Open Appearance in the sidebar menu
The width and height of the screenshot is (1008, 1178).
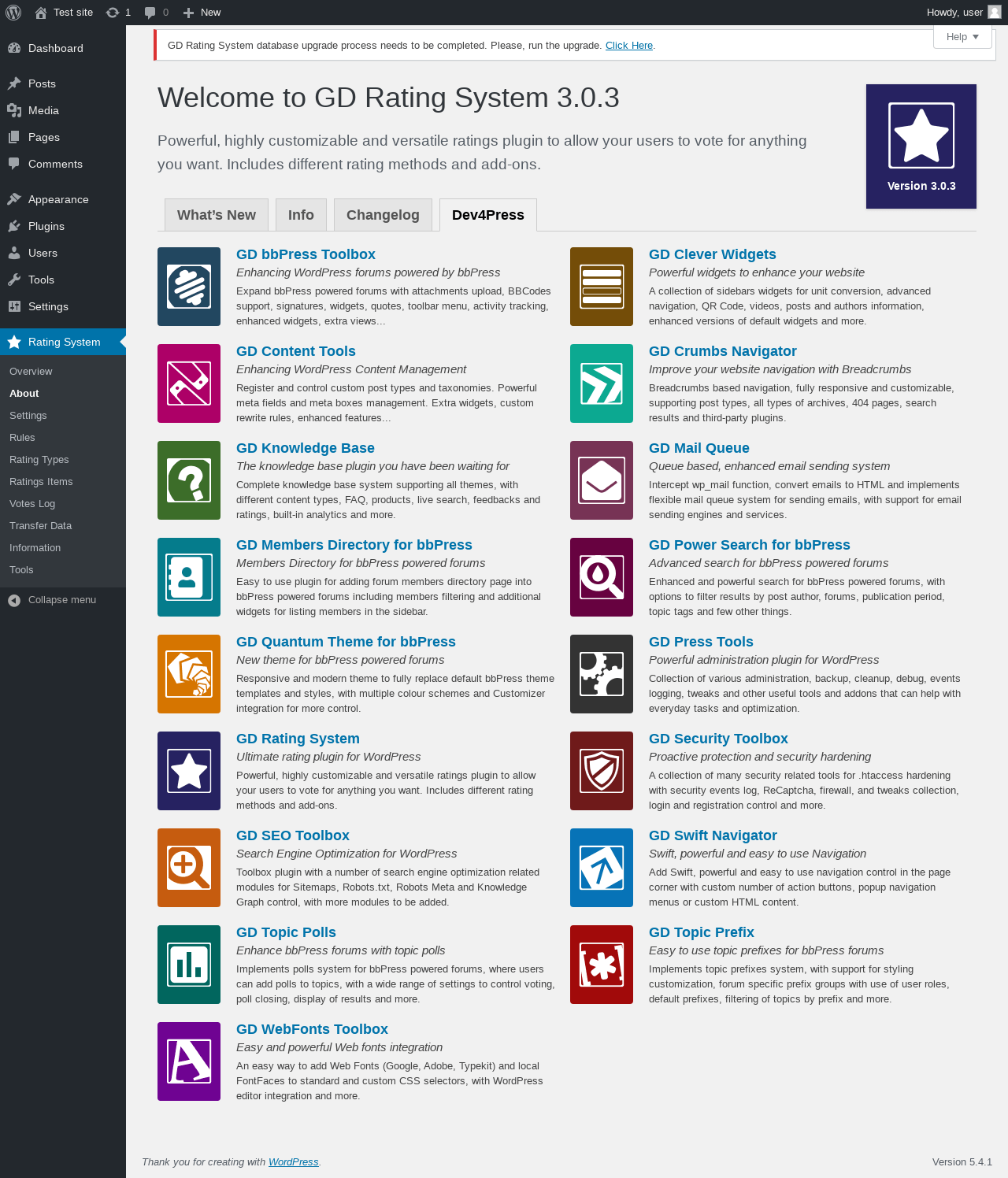(x=63, y=199)
